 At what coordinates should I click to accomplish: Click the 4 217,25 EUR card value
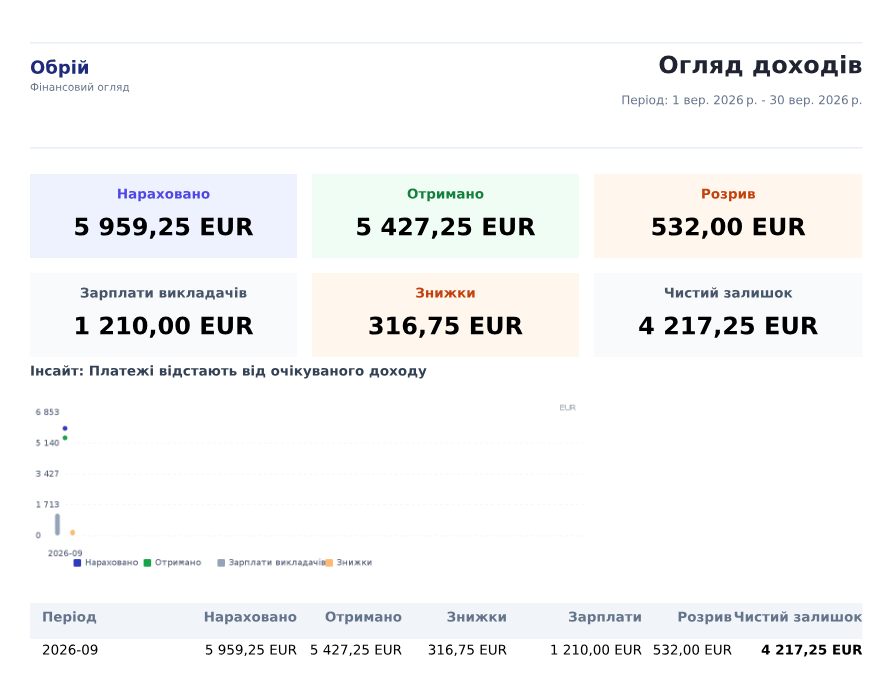click(x=728, y=326)
